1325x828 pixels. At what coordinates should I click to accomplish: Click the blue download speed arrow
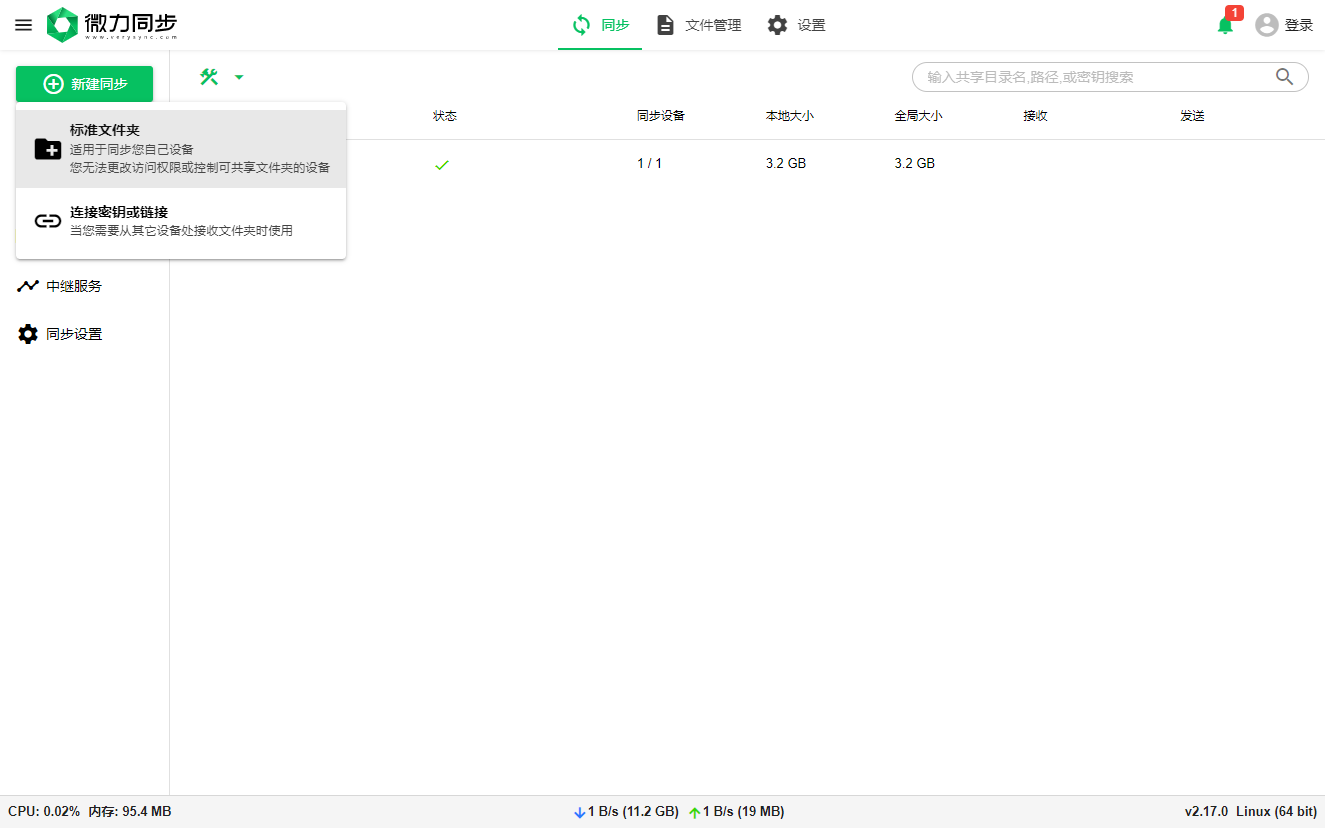[x=580, y=813]
